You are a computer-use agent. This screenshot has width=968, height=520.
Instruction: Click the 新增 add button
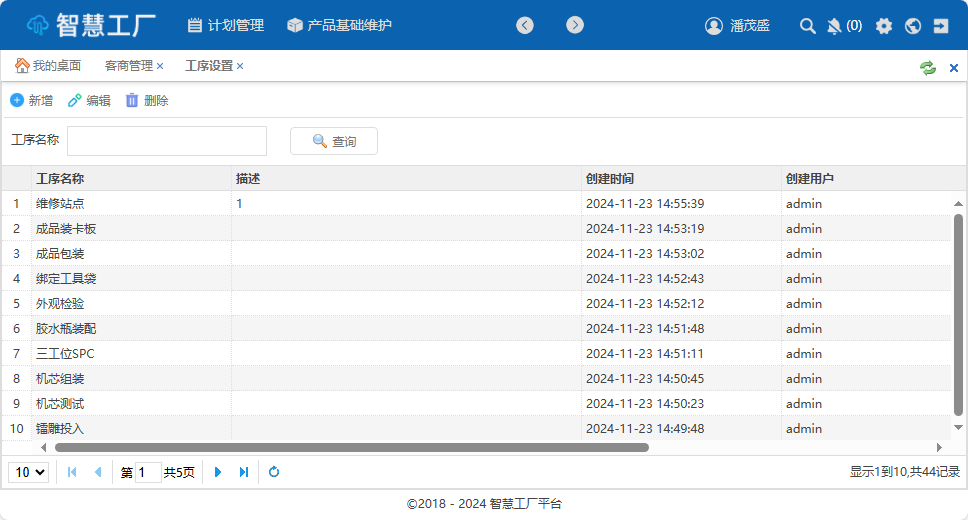31,100
